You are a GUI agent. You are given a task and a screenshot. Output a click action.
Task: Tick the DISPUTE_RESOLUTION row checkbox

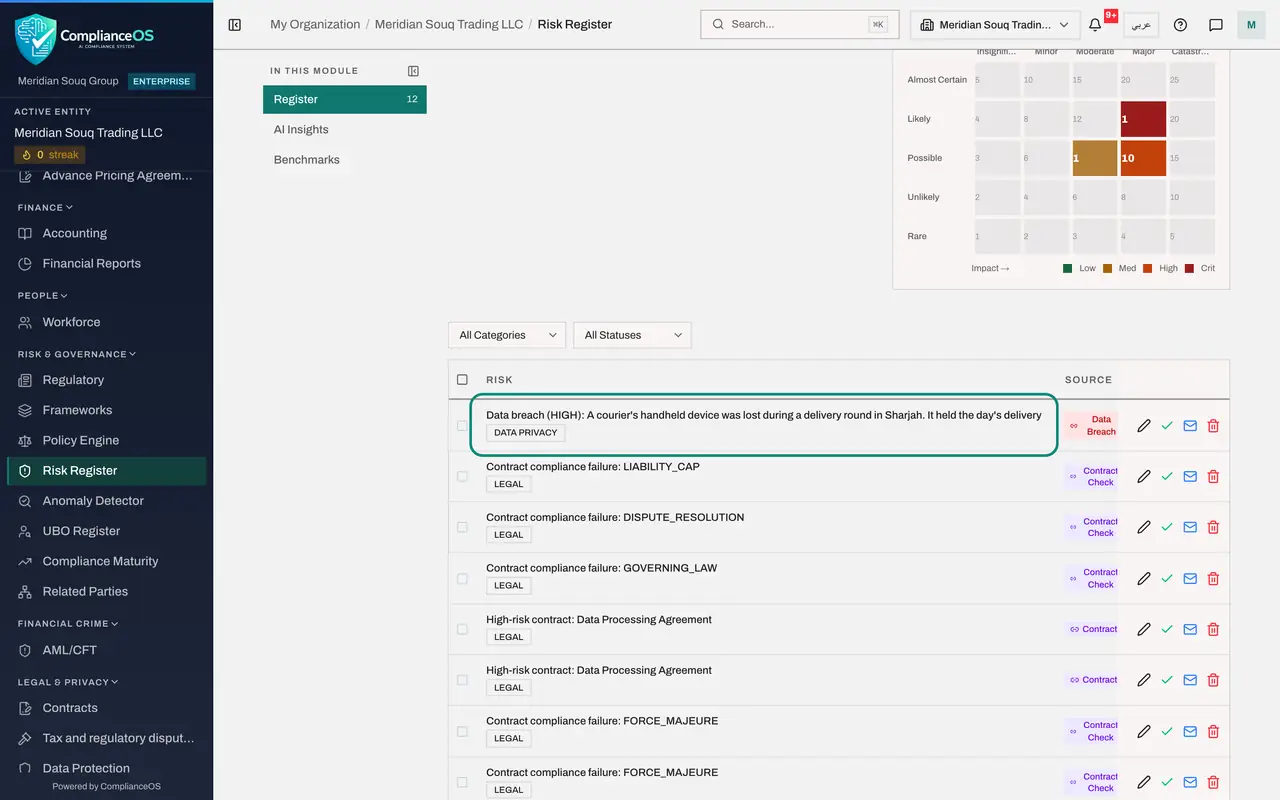pyautogui.click(x=462, y=528)
